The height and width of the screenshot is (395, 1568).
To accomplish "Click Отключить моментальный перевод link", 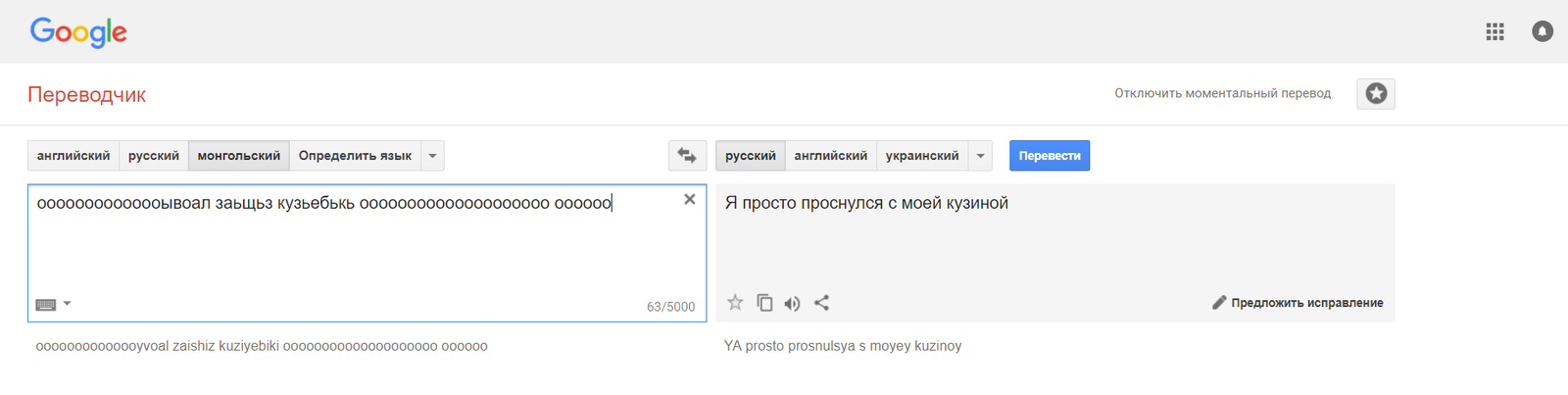I will coord(1222,94).
